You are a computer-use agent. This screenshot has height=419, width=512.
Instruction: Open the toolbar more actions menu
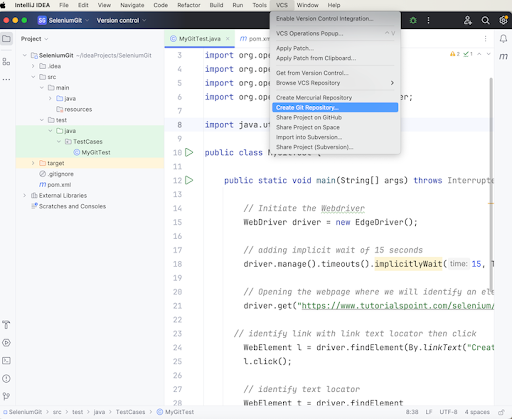tap(428, 20)
